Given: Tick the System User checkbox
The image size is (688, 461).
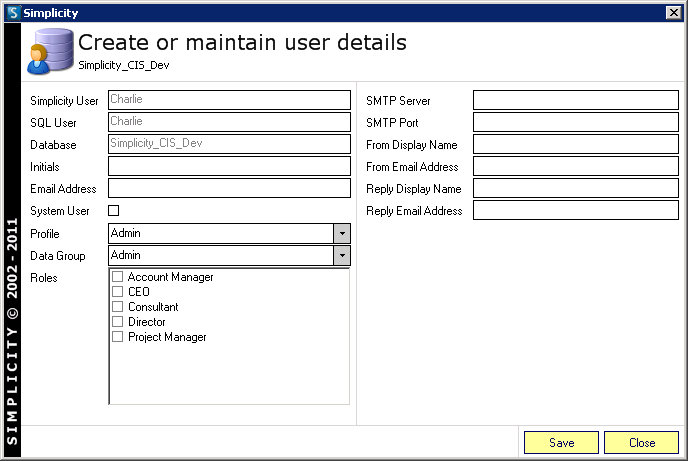Looking at the screenshot, I should click(114, 211).
